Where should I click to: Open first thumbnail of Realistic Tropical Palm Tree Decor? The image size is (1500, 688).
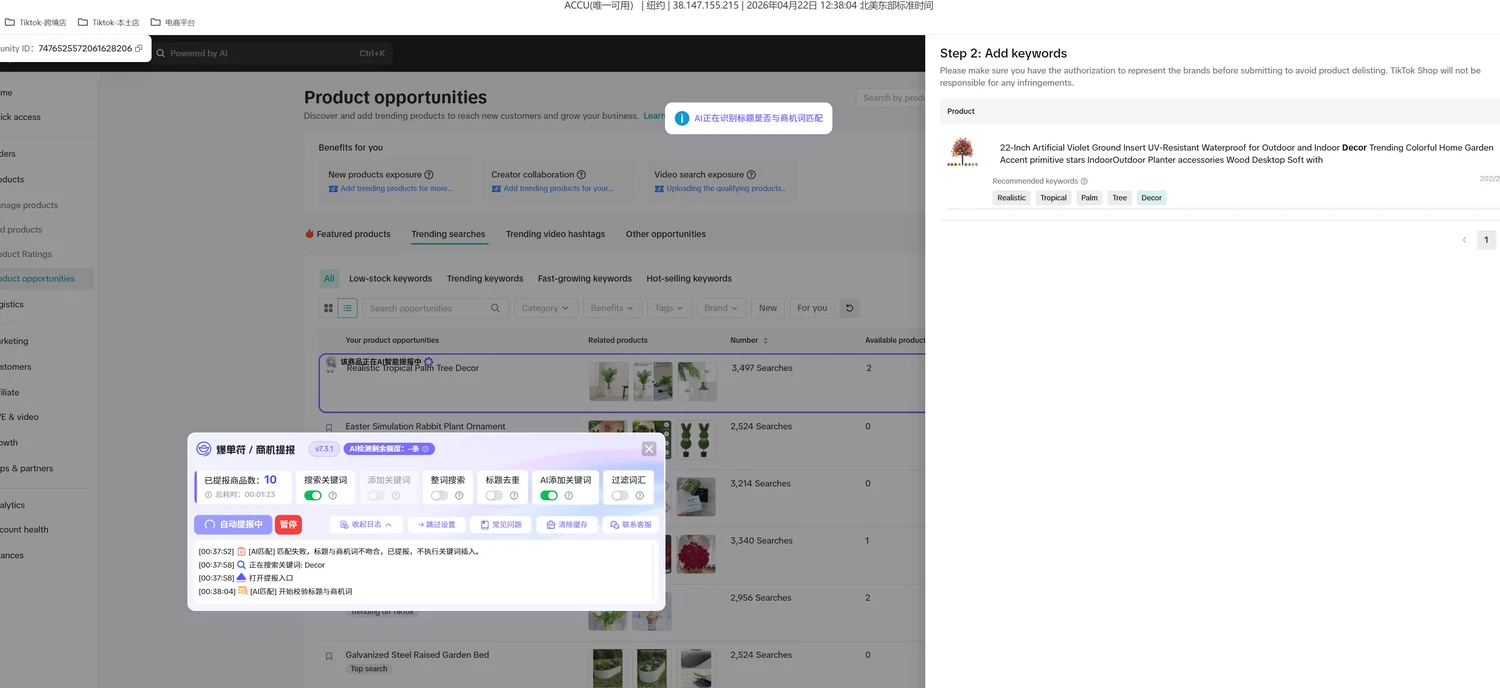[x=608, y=381]
